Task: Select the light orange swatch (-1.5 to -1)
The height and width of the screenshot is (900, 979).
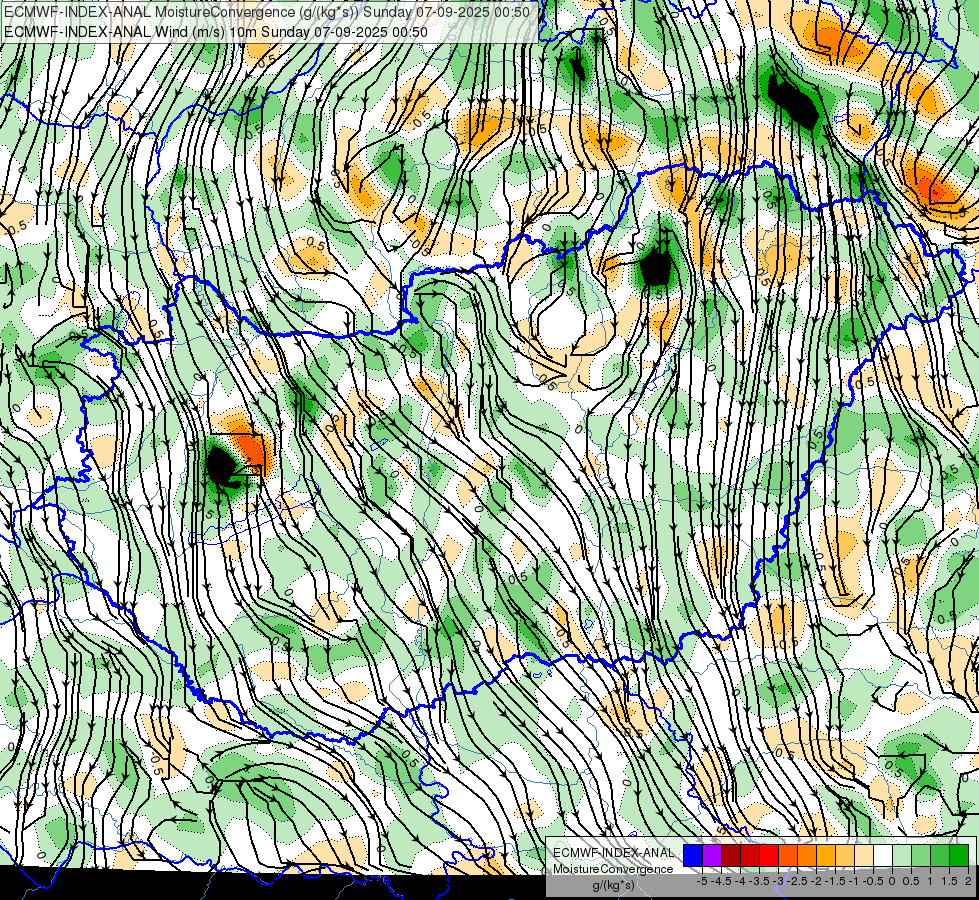Action: (x=845, y=856)
